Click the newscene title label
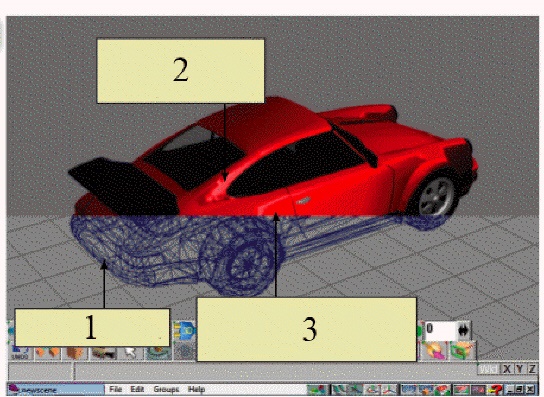The height and width of the screenshot is (397, 544). tap(38, 390)
